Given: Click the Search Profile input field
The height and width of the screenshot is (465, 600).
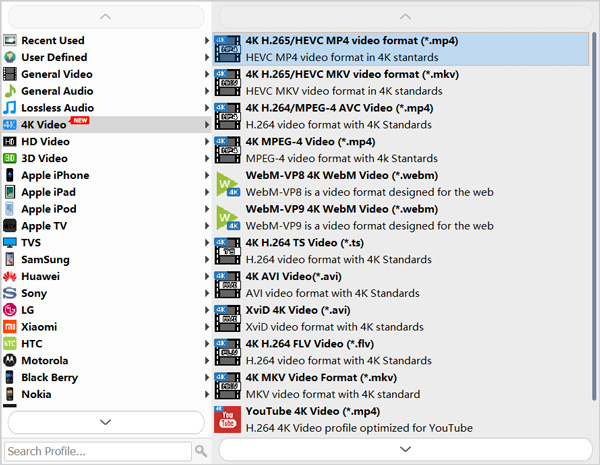Looking at the screenshot, I should [x=98, y=451].
